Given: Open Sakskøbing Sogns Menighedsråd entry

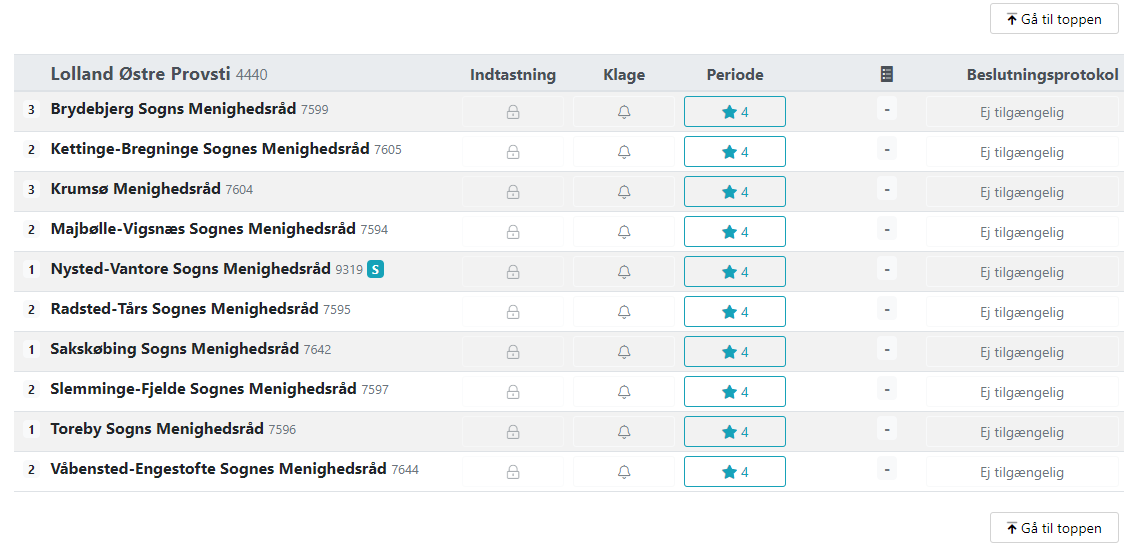Looking at the screenshot, I should [175, 349].
